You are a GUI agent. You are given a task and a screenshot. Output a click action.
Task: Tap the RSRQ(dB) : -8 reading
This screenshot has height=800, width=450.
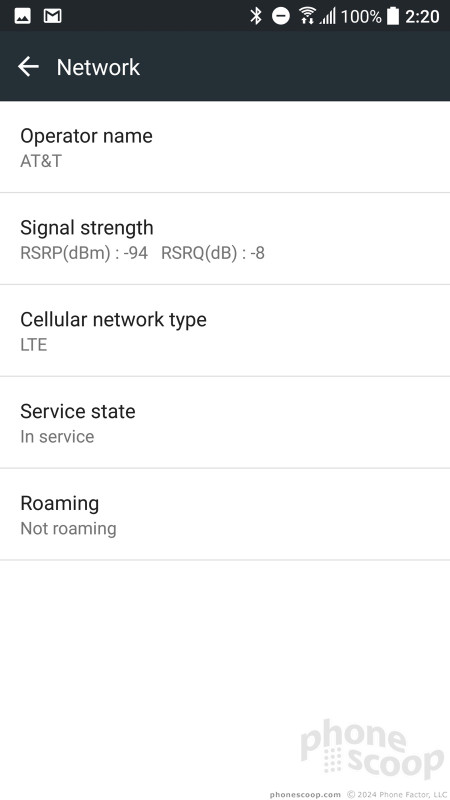coord(213,253)
